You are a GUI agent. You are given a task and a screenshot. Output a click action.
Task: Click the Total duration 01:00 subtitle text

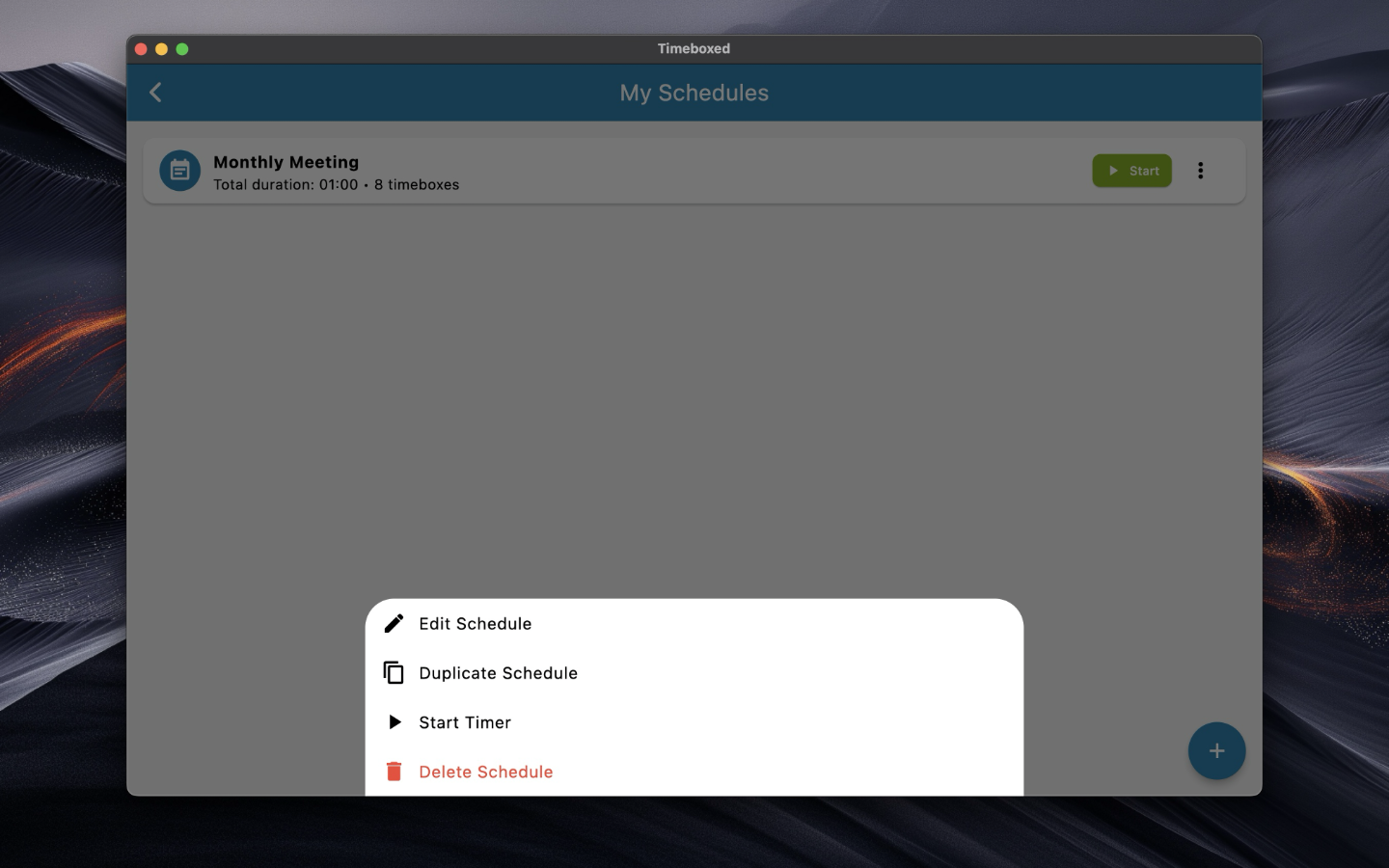[286, 185]
